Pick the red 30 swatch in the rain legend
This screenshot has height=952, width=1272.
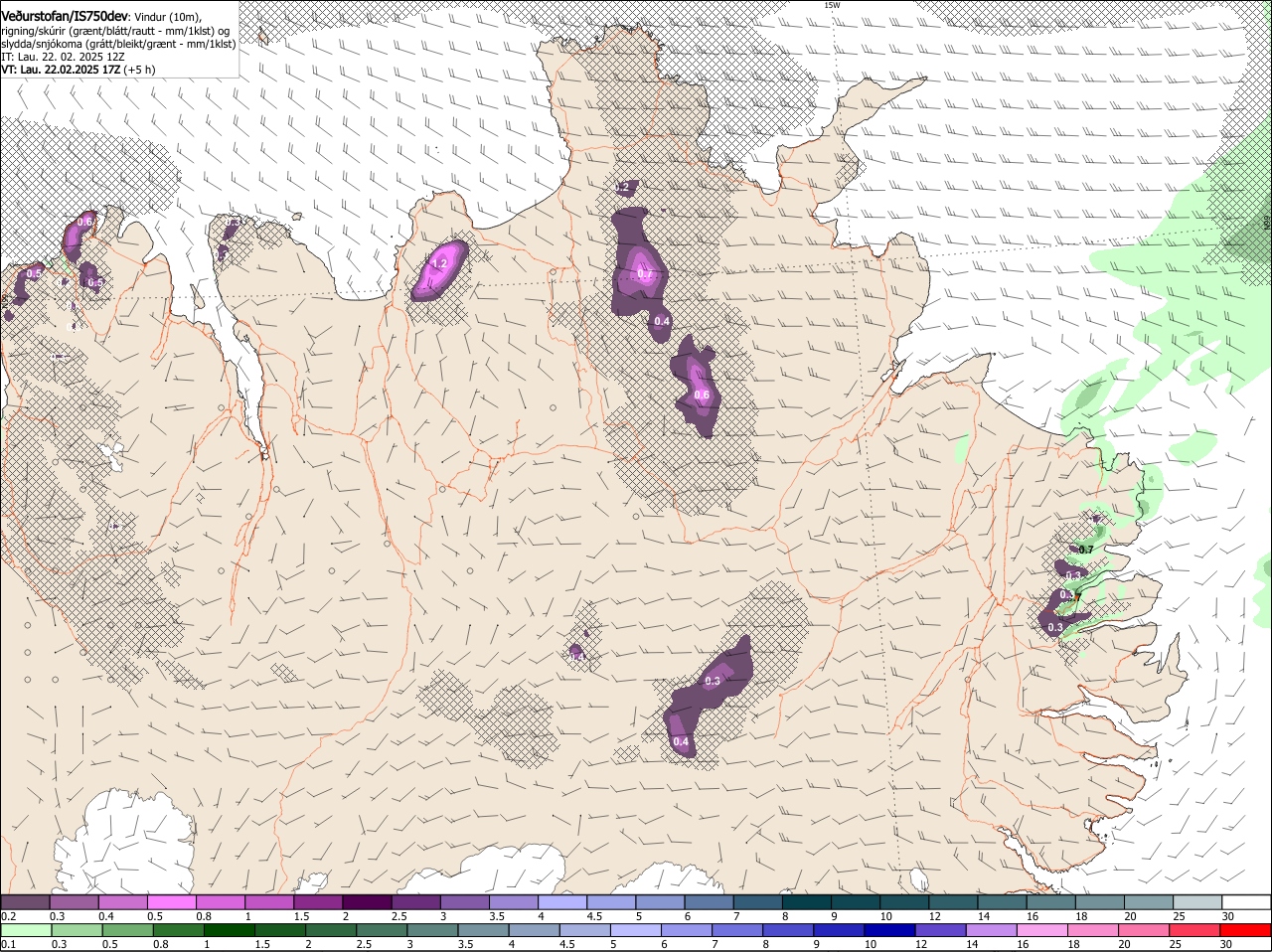click(1246, 929)
